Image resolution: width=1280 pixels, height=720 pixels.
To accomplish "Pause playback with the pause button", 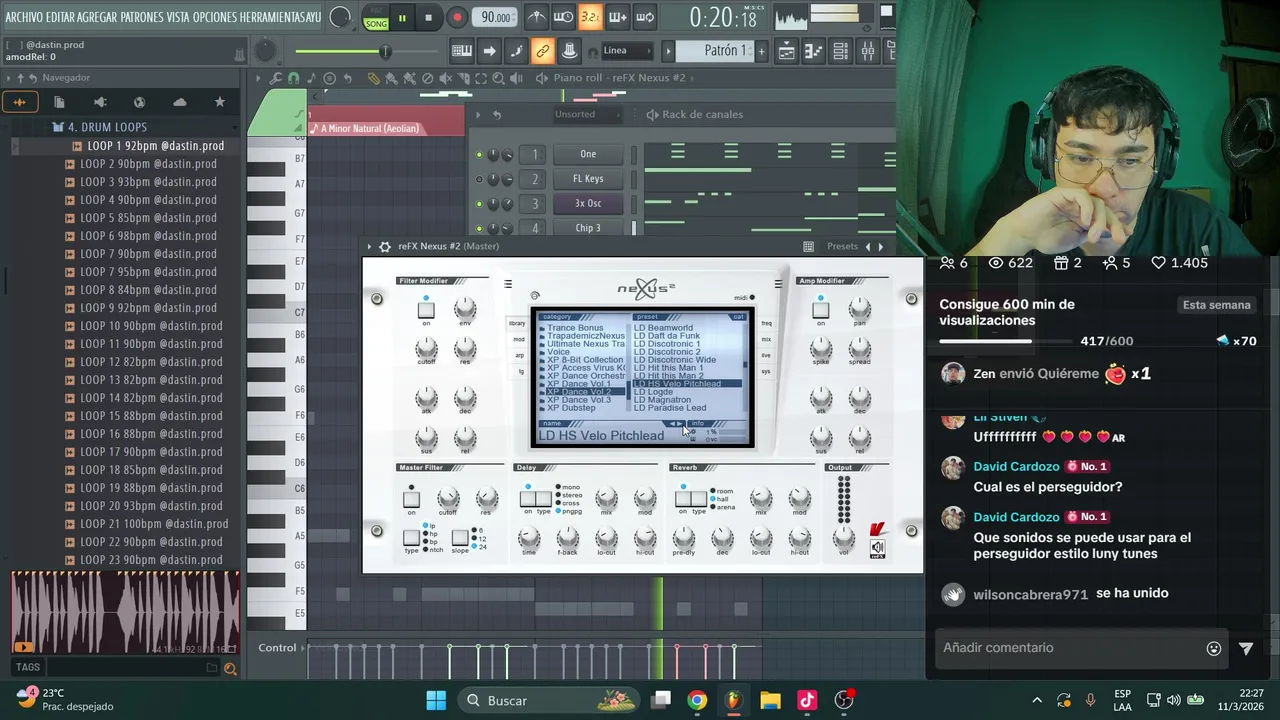I will 402,17.
